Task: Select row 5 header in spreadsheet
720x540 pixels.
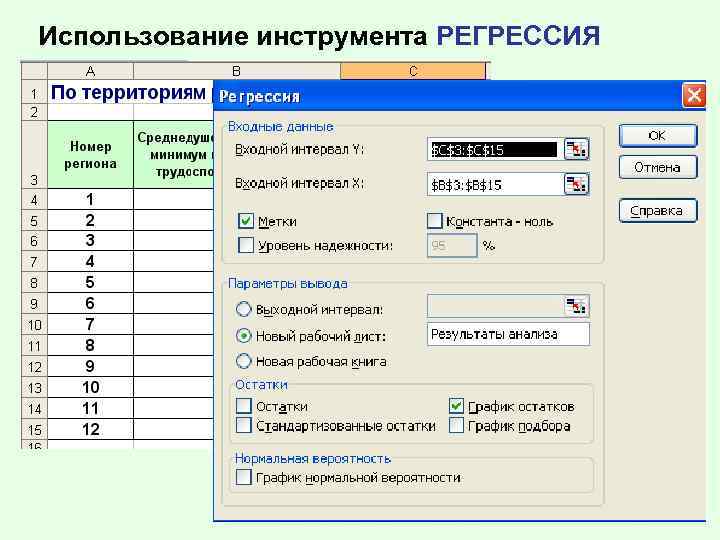Action: (x=34, y=221)
